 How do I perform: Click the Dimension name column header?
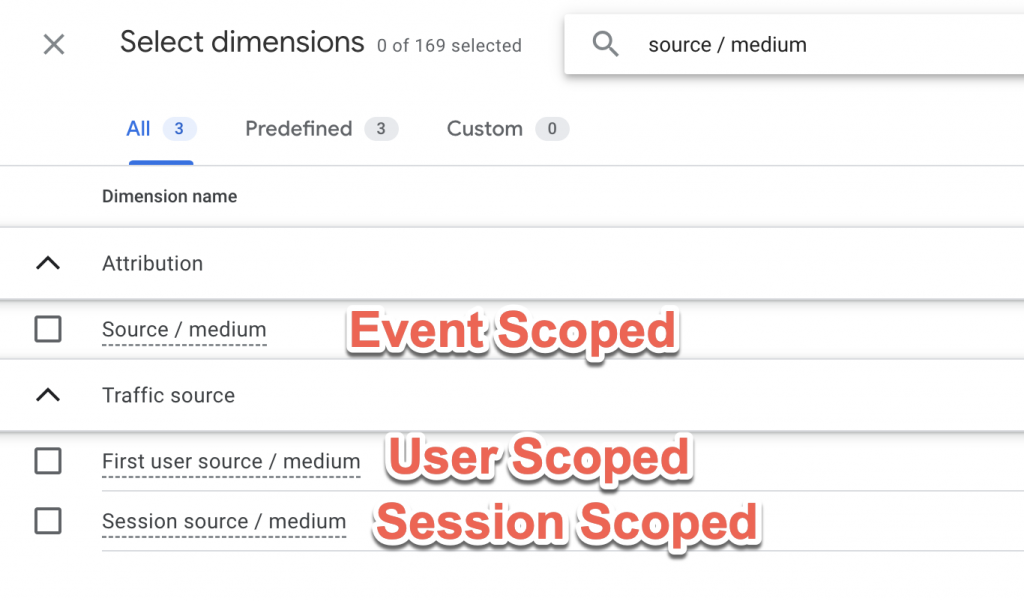169,197
